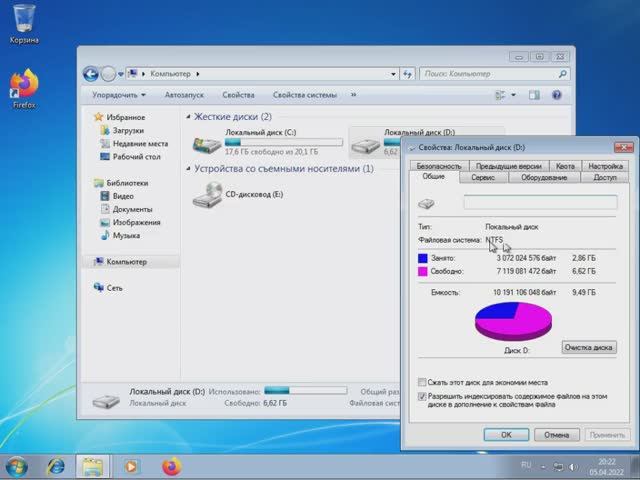Switch to the Доступ tab
Viewport: 640px width, 480px height.
click(x=605, y=178)
